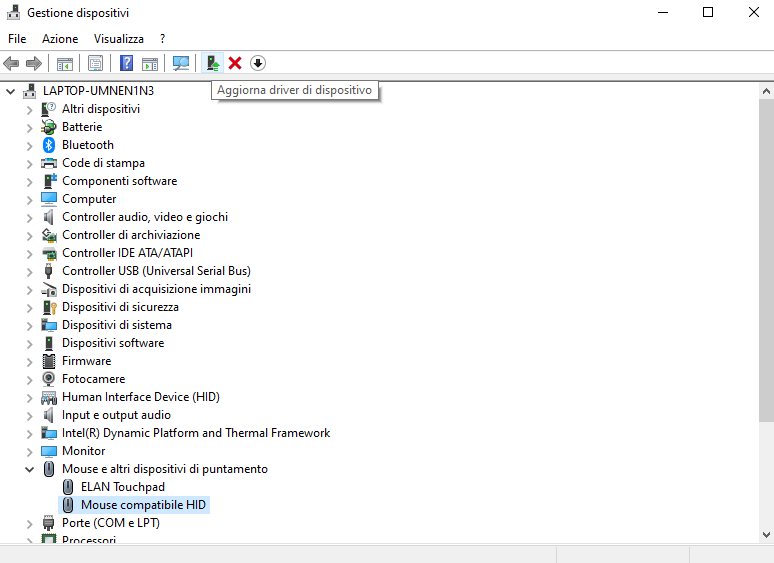774x563 pixels.
Task: Collapse Mouse e altri dispositivi di puntamento
Action: [x=29, y=469]
